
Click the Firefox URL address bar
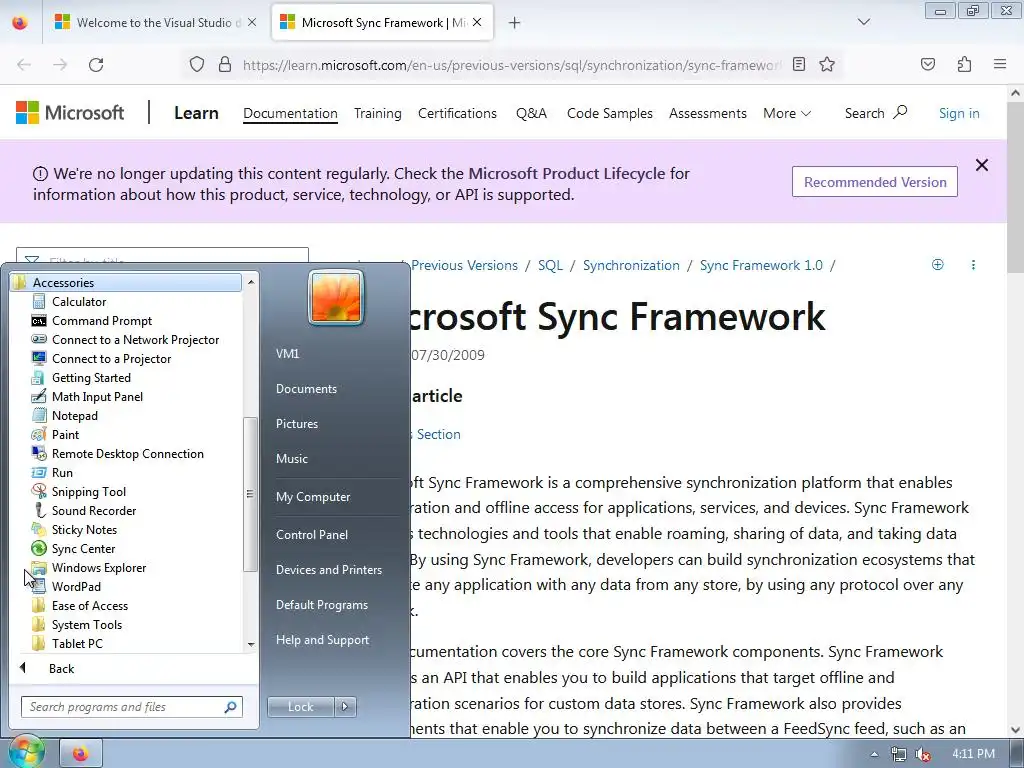(x=511, y=65)
